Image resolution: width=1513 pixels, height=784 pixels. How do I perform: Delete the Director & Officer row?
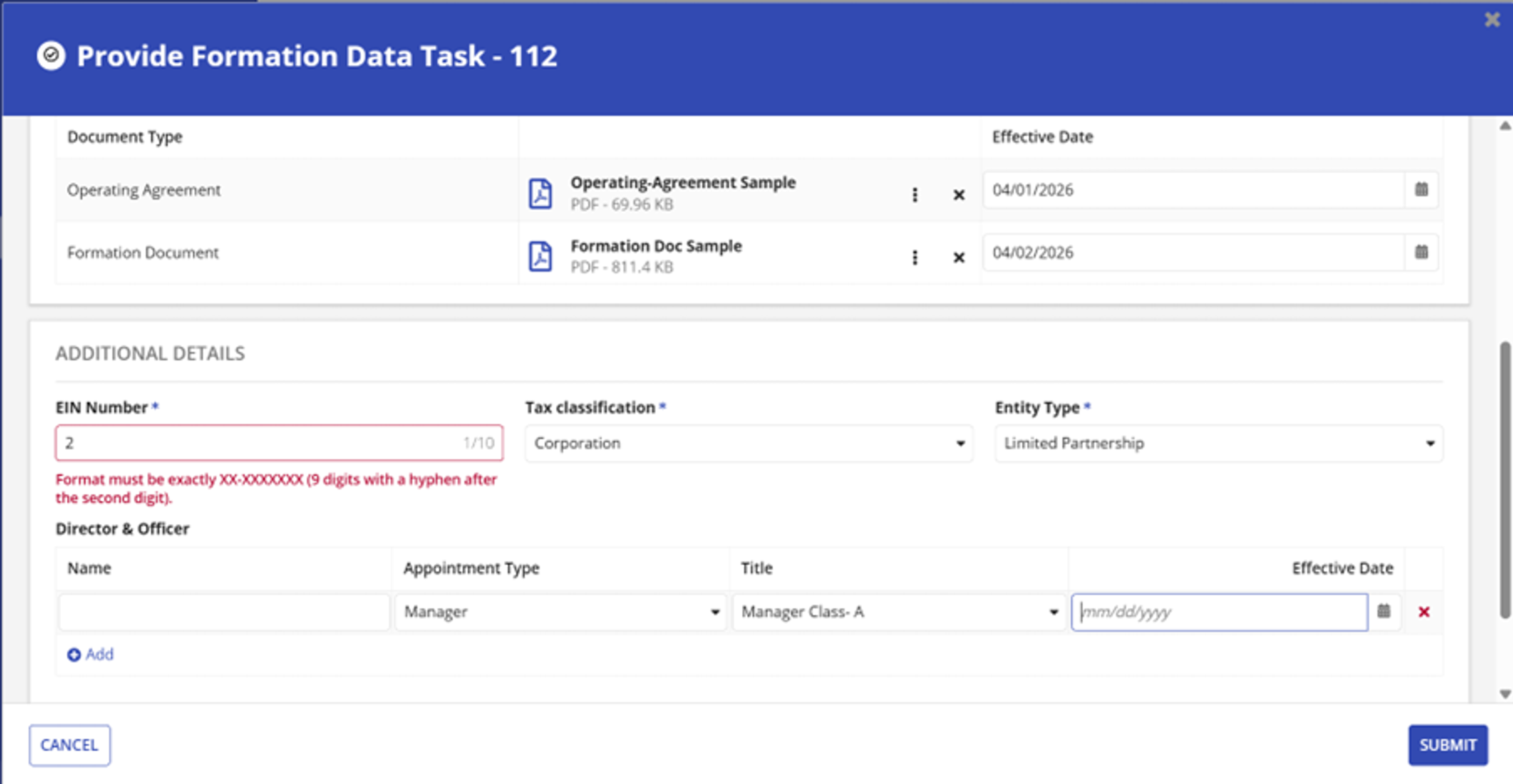coord(1424,612)
